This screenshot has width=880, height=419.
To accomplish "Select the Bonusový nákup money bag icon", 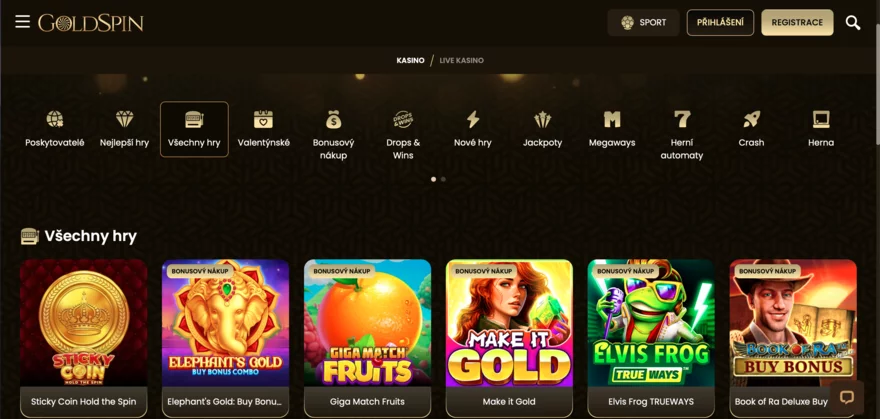I will (333, 119).
